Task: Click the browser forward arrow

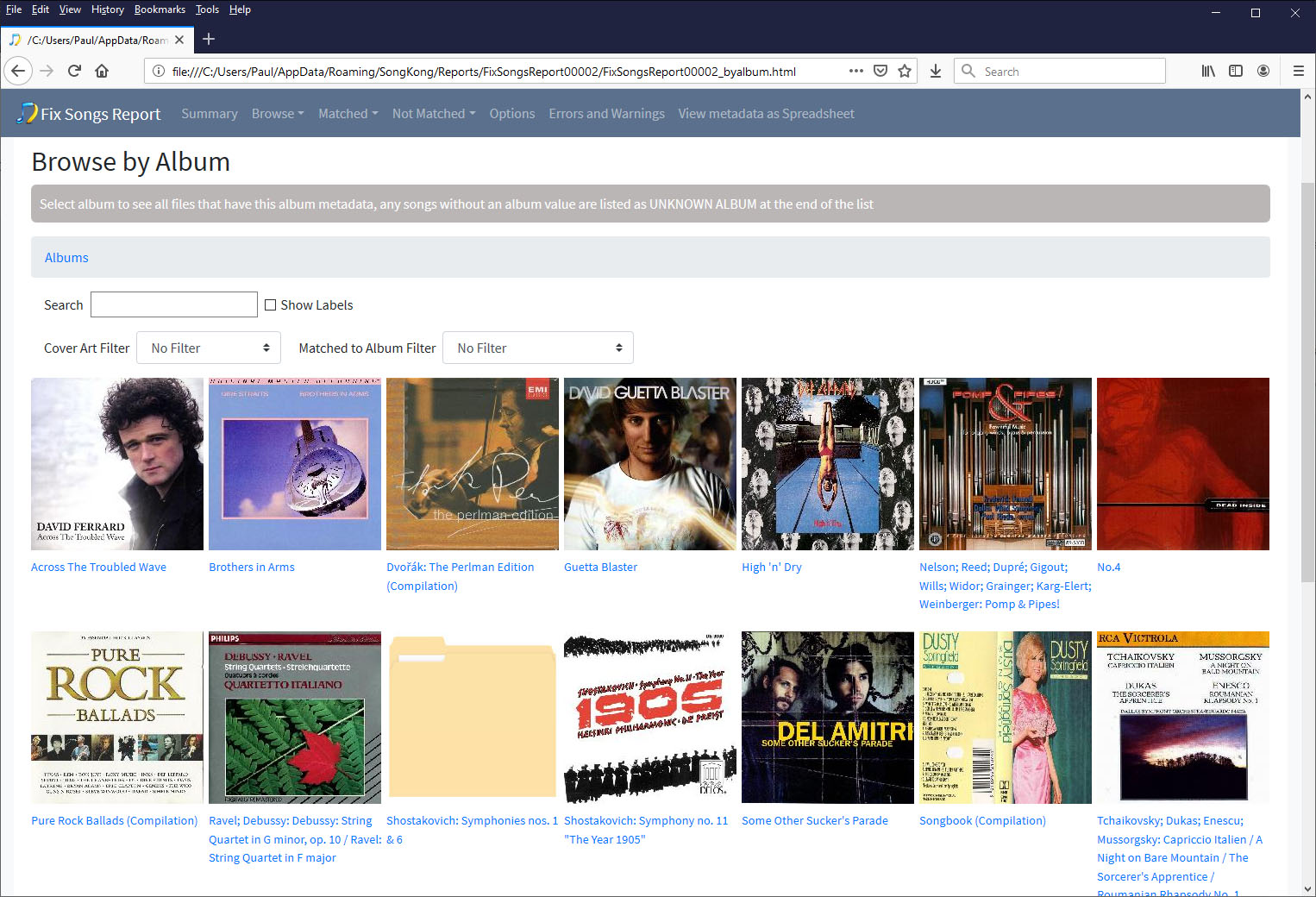Action: click(x=47, y=71)
